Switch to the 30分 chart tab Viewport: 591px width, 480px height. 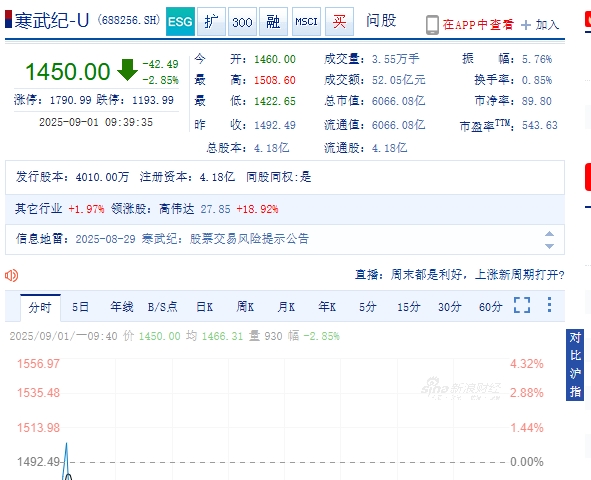coord(450,307)
